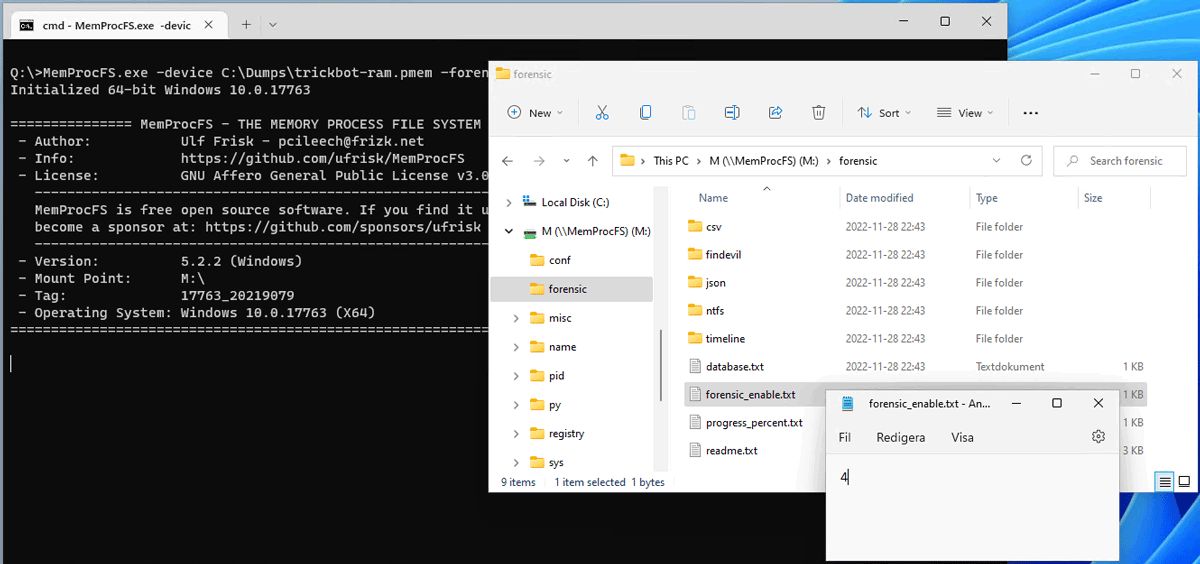This screenshot has height=564, width=1200.
Task: Select the findevil folder row
Action: [914, 255]
